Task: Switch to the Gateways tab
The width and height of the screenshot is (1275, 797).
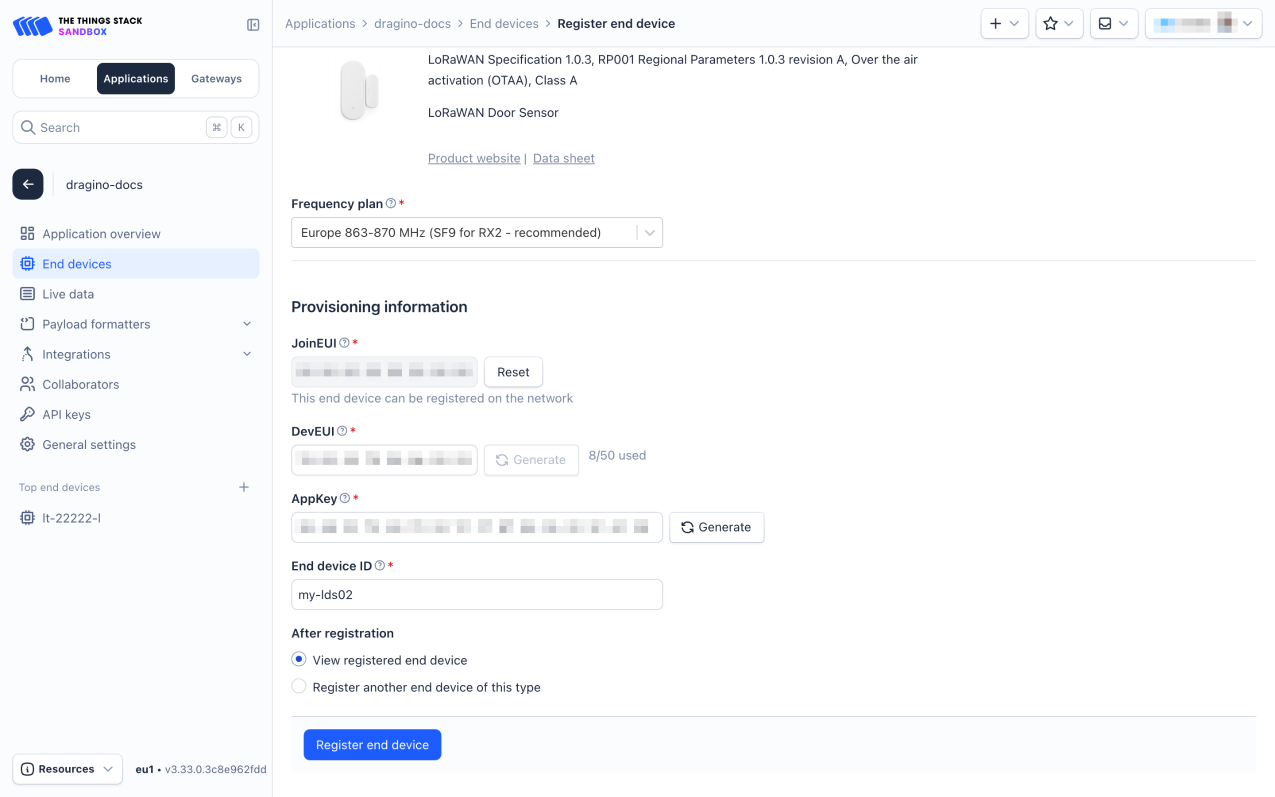Action: [217, 78]
